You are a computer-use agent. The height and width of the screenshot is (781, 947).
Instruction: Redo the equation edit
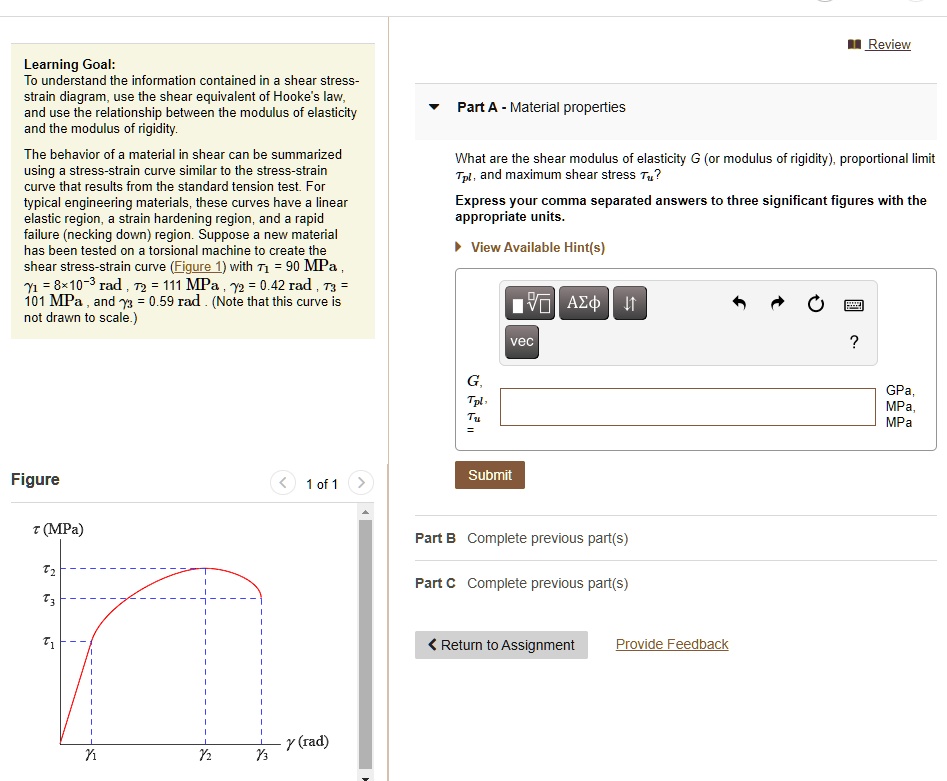(777, 303)
